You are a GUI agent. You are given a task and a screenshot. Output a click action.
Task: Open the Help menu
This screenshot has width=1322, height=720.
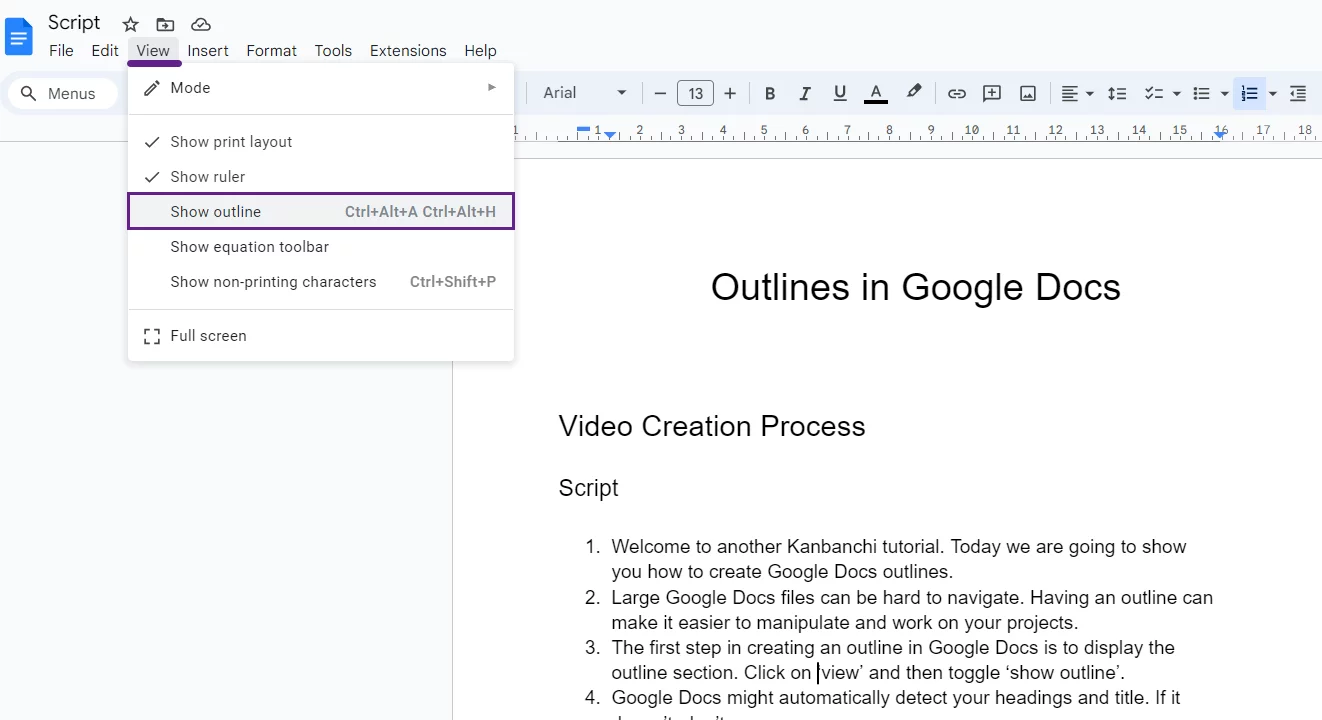[480, 50]
